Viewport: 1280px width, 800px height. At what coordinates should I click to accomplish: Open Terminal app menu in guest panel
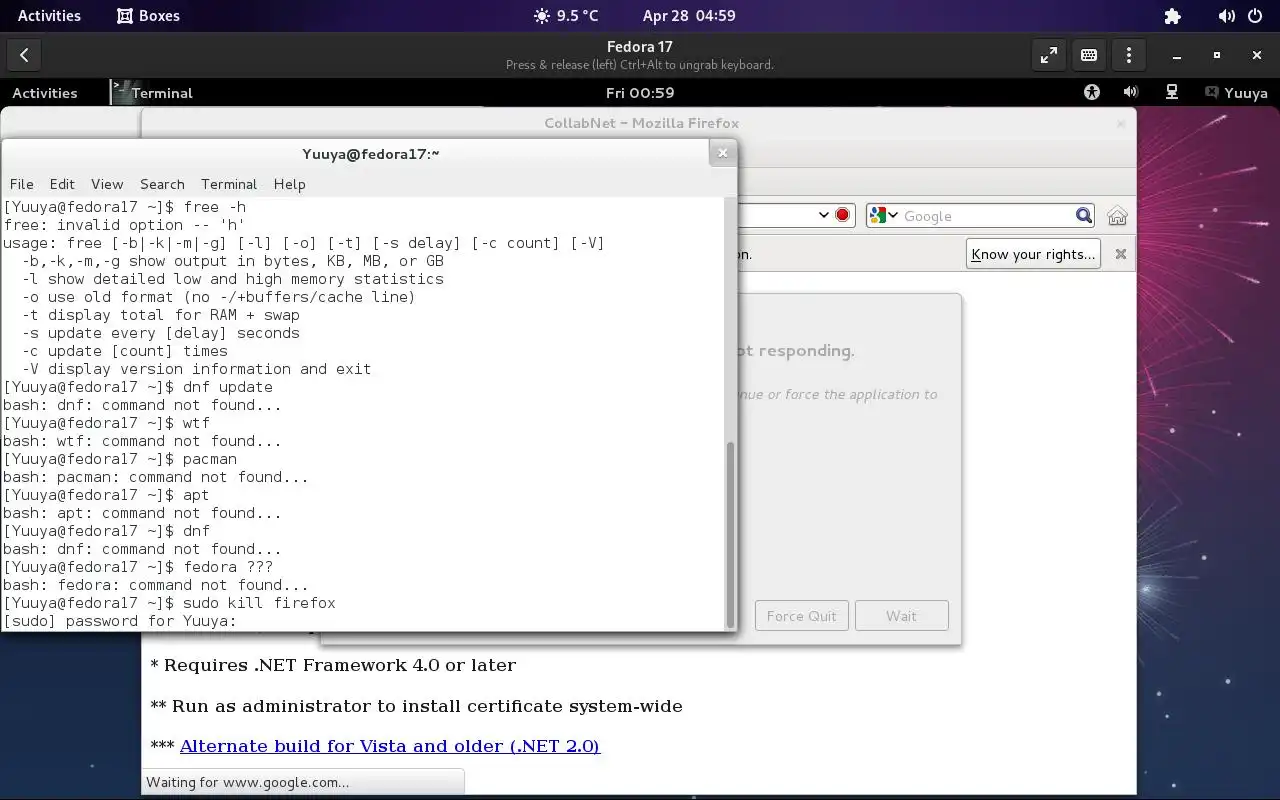pyautogui.click(x=152, y=92)
